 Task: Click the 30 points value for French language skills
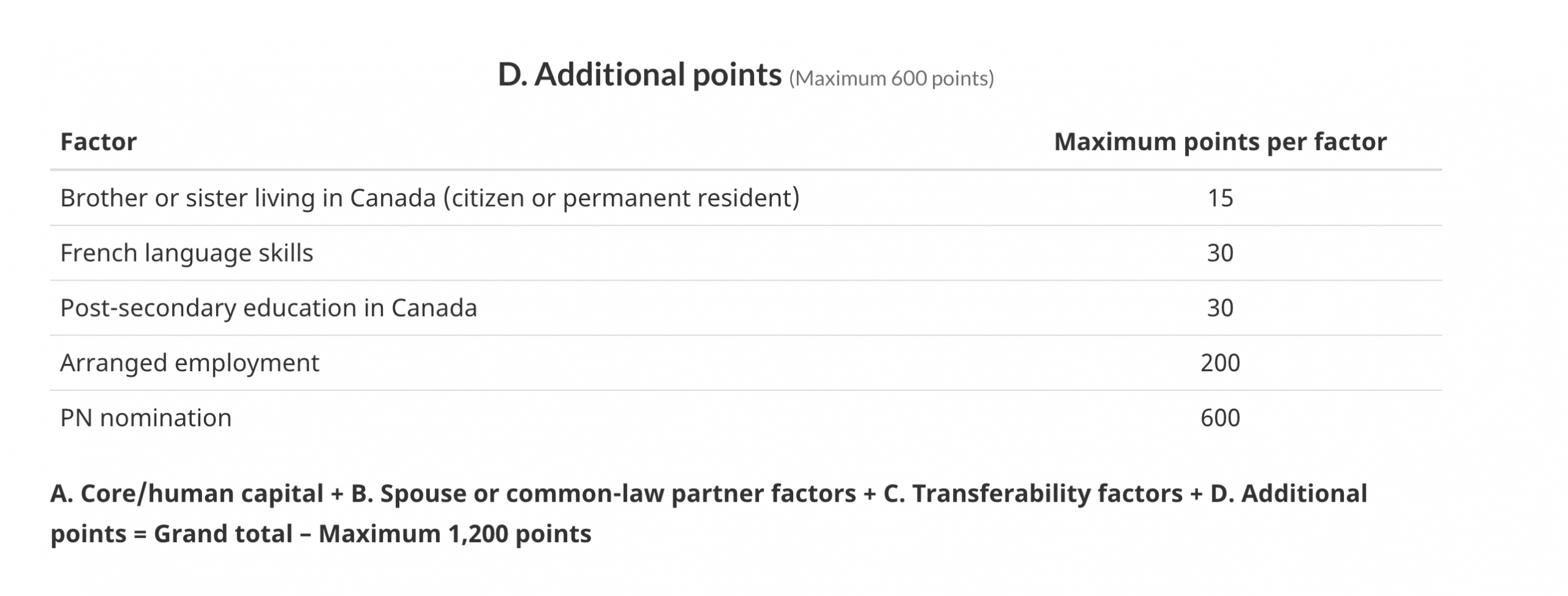point(1219,253)
